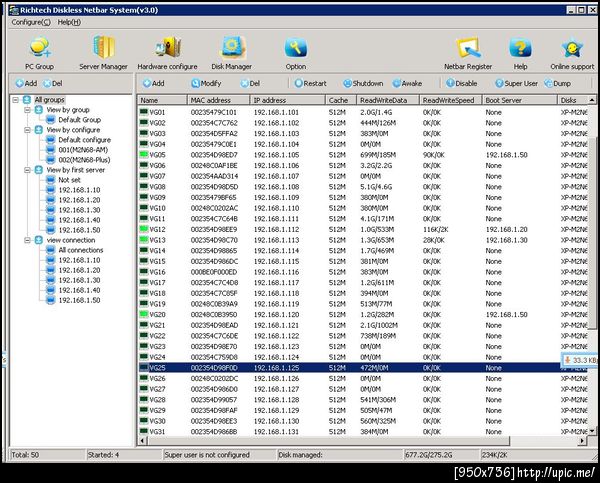The image size is (600, 483).
Task: Click the VG13 status icon
Action: (x=143, y=240)
